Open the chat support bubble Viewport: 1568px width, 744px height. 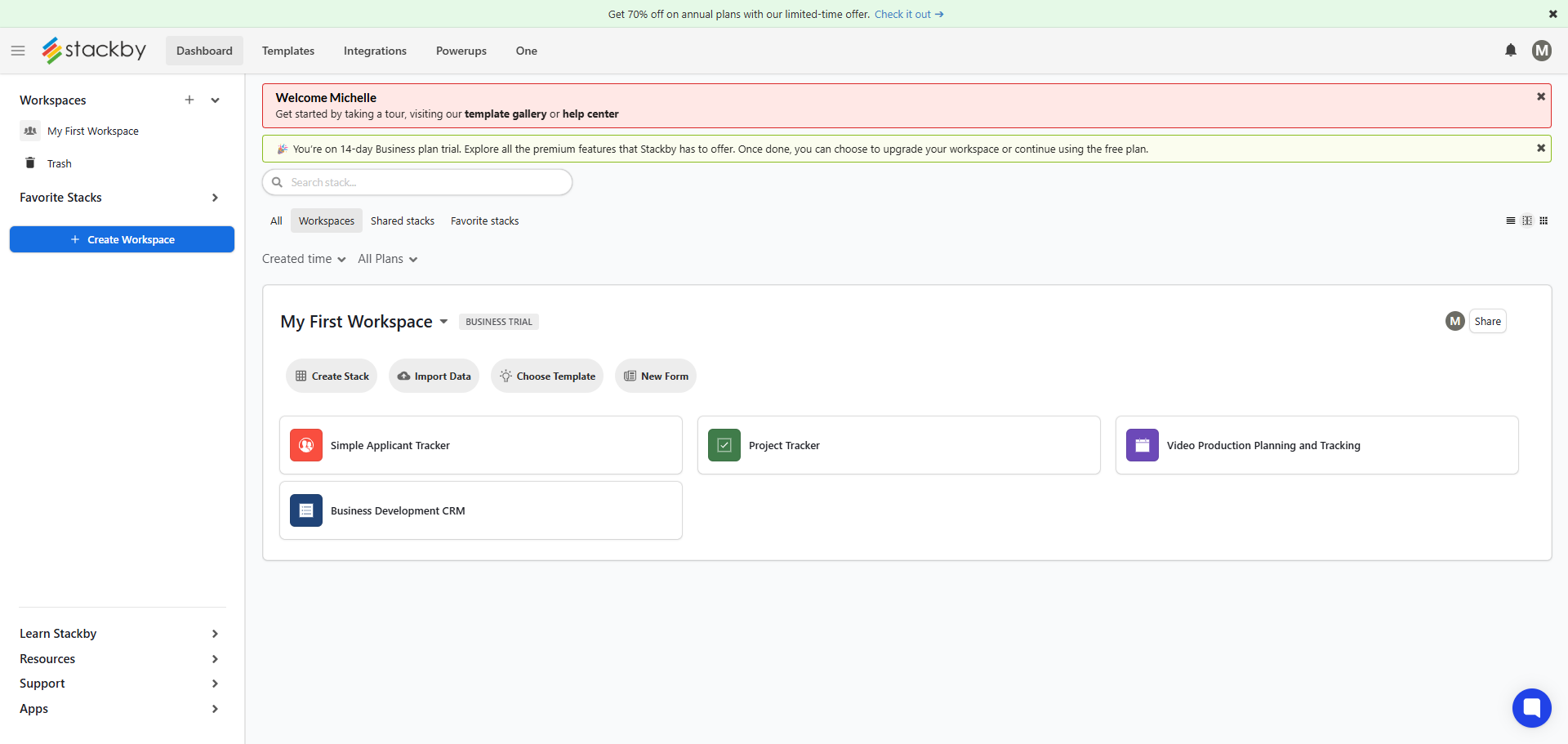click(1531, 708)
